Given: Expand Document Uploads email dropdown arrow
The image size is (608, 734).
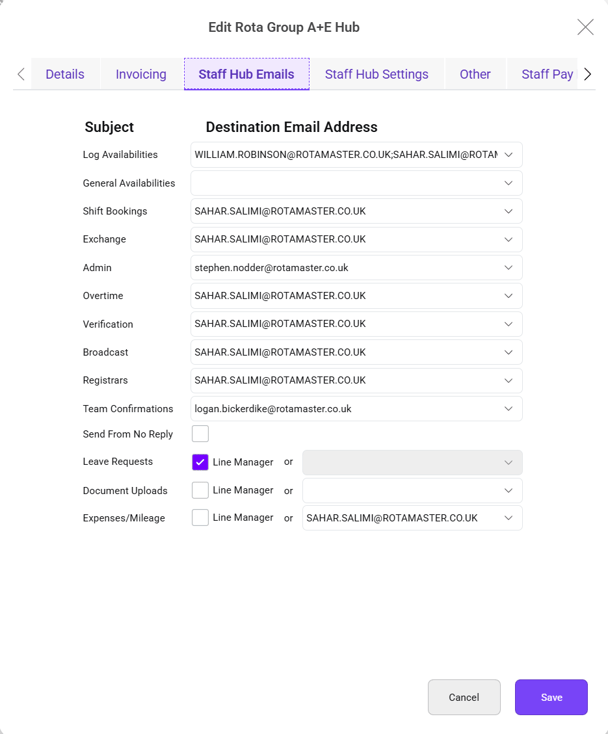Looking at the screenshot, I should click(x=508, y=491).
